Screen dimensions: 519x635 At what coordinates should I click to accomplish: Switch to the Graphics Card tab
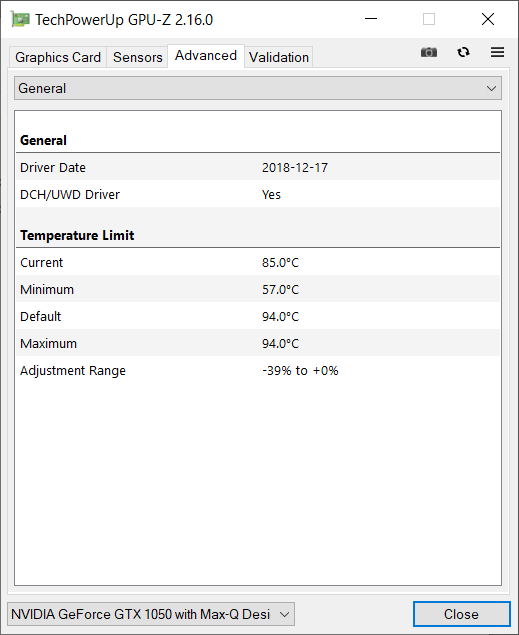tap(58, 57)
